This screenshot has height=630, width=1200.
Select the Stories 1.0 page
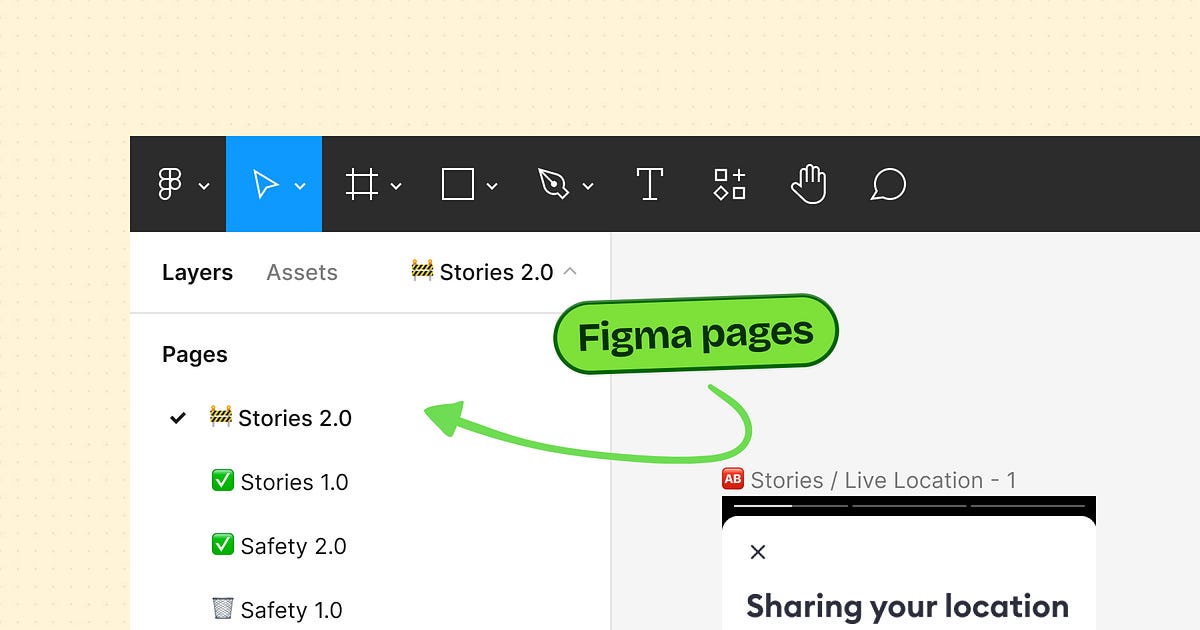pos(294,482)
